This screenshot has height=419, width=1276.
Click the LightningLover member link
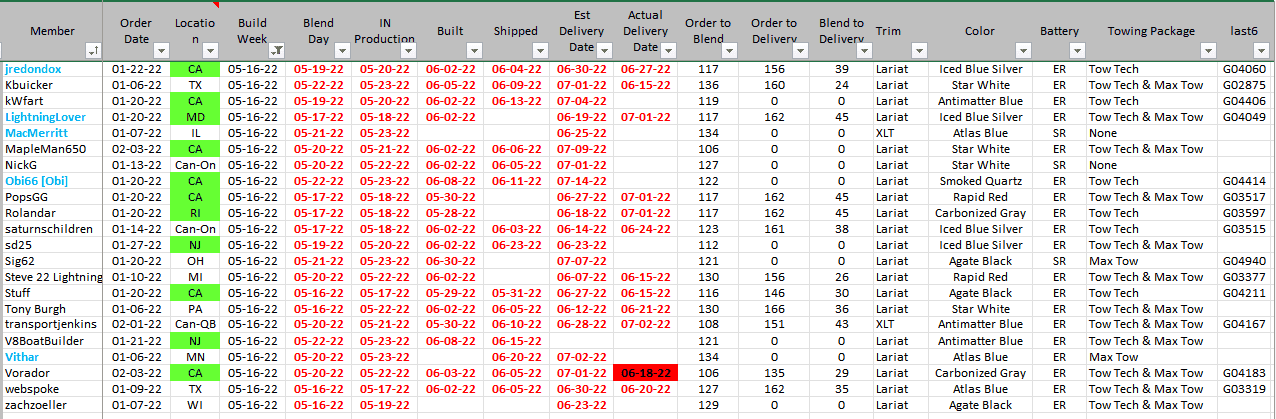(x=44, y=117)
